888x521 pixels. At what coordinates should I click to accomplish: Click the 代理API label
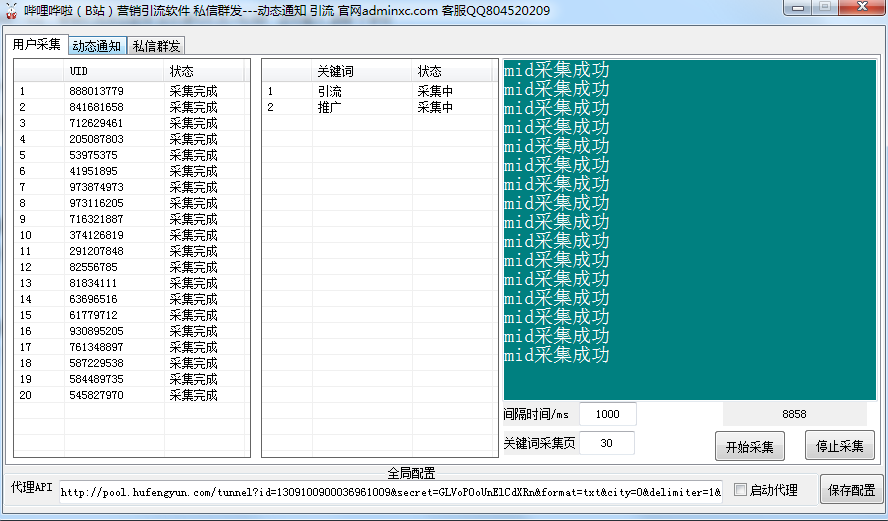point(32,487)
